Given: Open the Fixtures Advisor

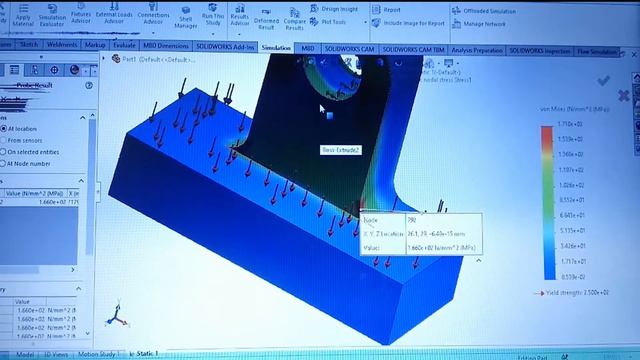Looking at the screenshot, I should click(x=81, y=13).
